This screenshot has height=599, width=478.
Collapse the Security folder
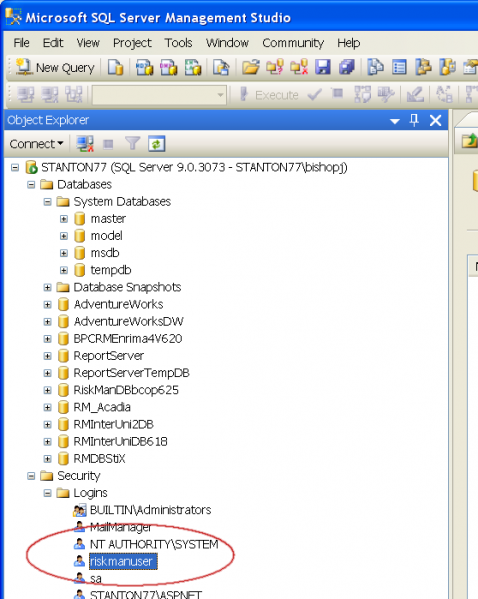click(31, 476)
